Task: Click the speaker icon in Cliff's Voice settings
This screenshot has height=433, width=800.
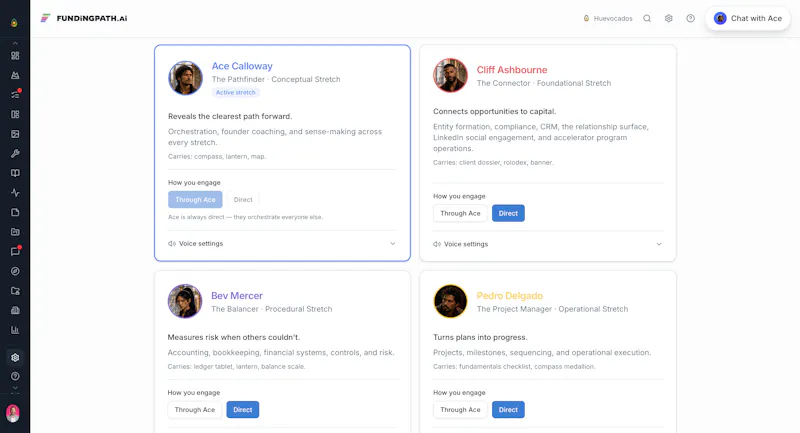Action: (437, 244)
